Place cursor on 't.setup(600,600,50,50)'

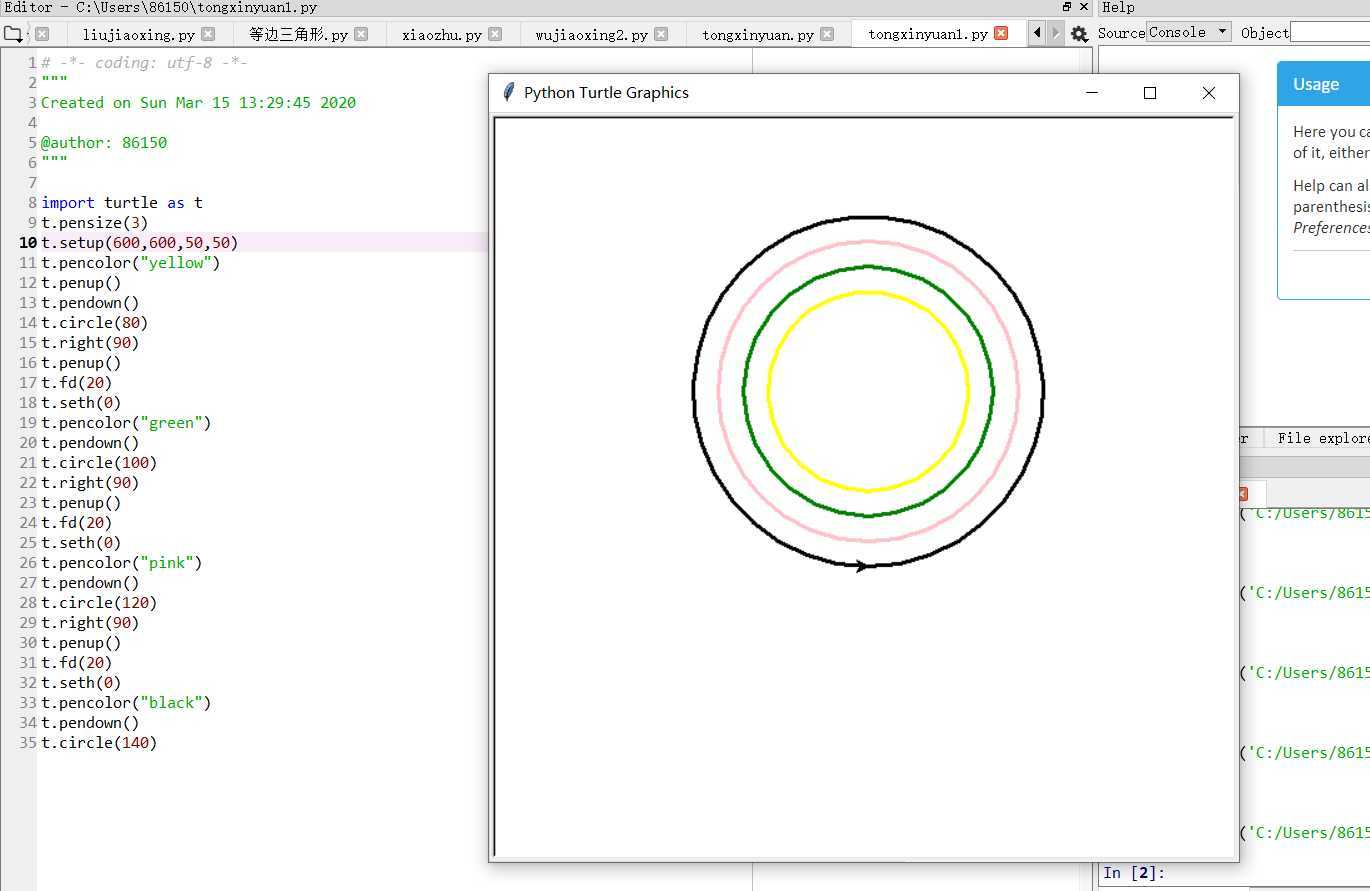(x=140, y=242)
